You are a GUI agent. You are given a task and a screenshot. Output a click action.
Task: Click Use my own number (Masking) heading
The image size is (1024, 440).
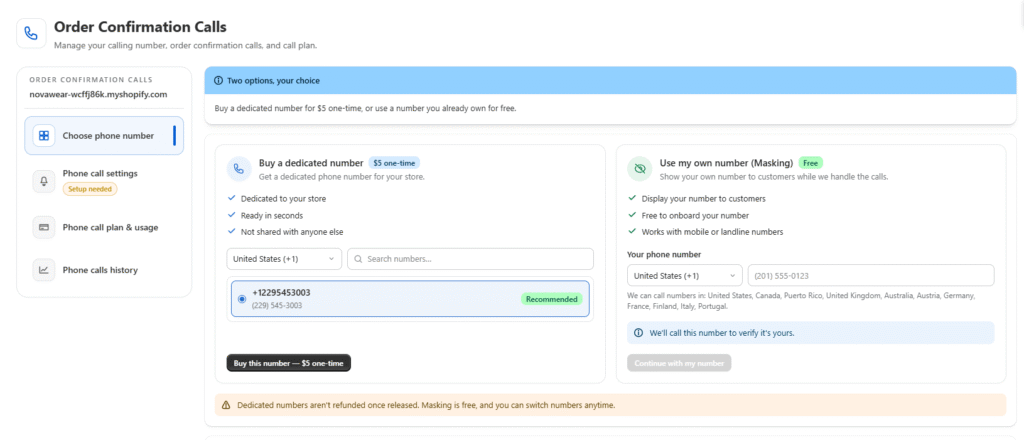click(726, 163)
